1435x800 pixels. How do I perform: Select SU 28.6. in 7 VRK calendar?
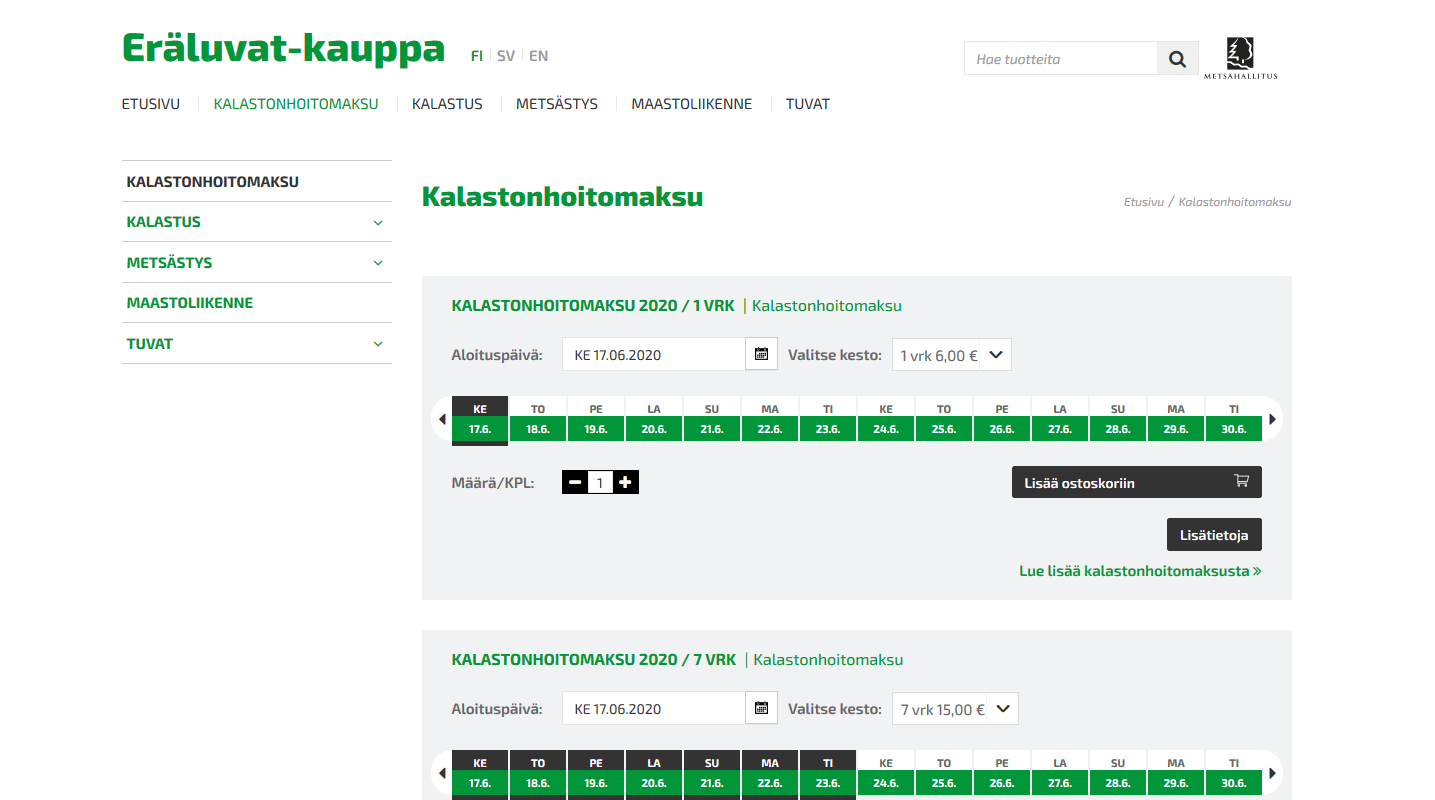[1118, 773]
